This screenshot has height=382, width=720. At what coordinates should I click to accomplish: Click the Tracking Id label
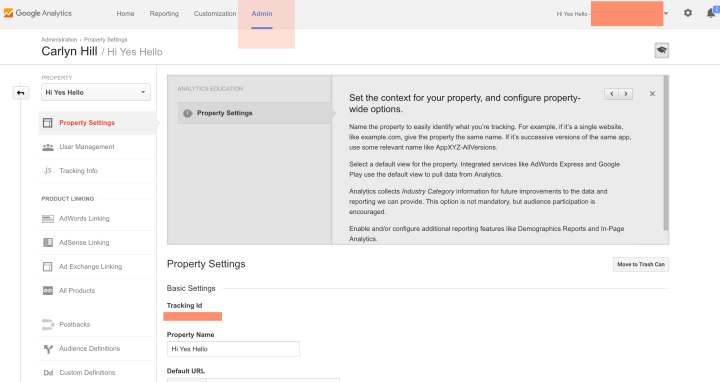[185, 305]
